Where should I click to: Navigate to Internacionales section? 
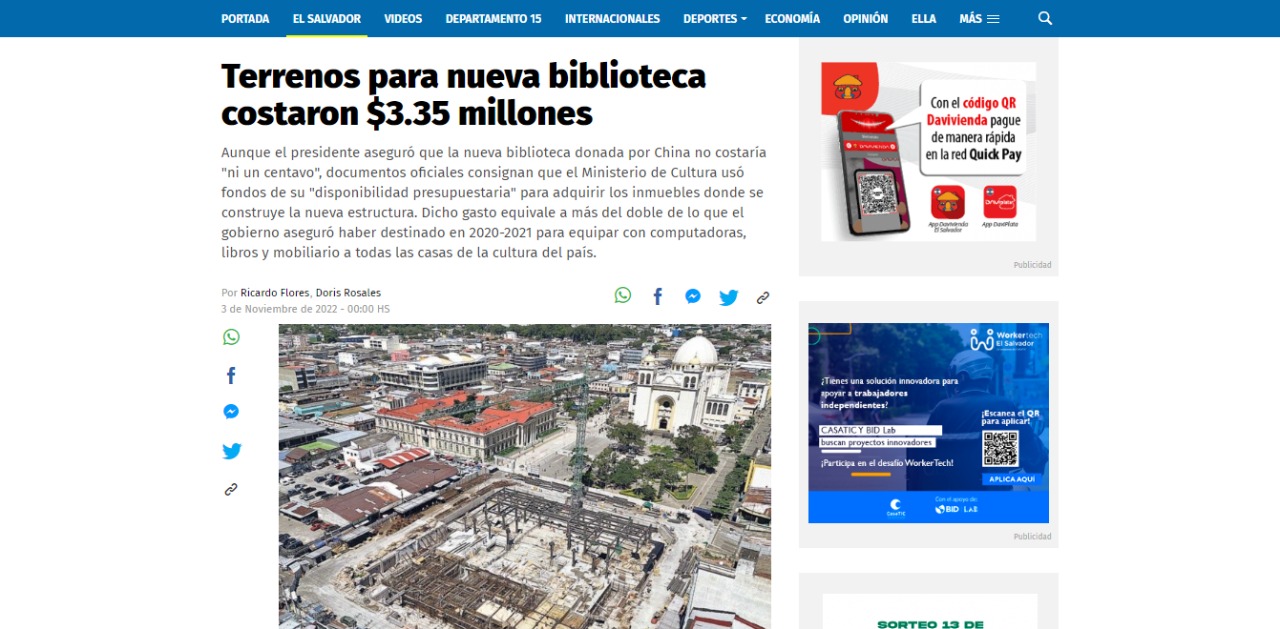[x=612, y=19]
